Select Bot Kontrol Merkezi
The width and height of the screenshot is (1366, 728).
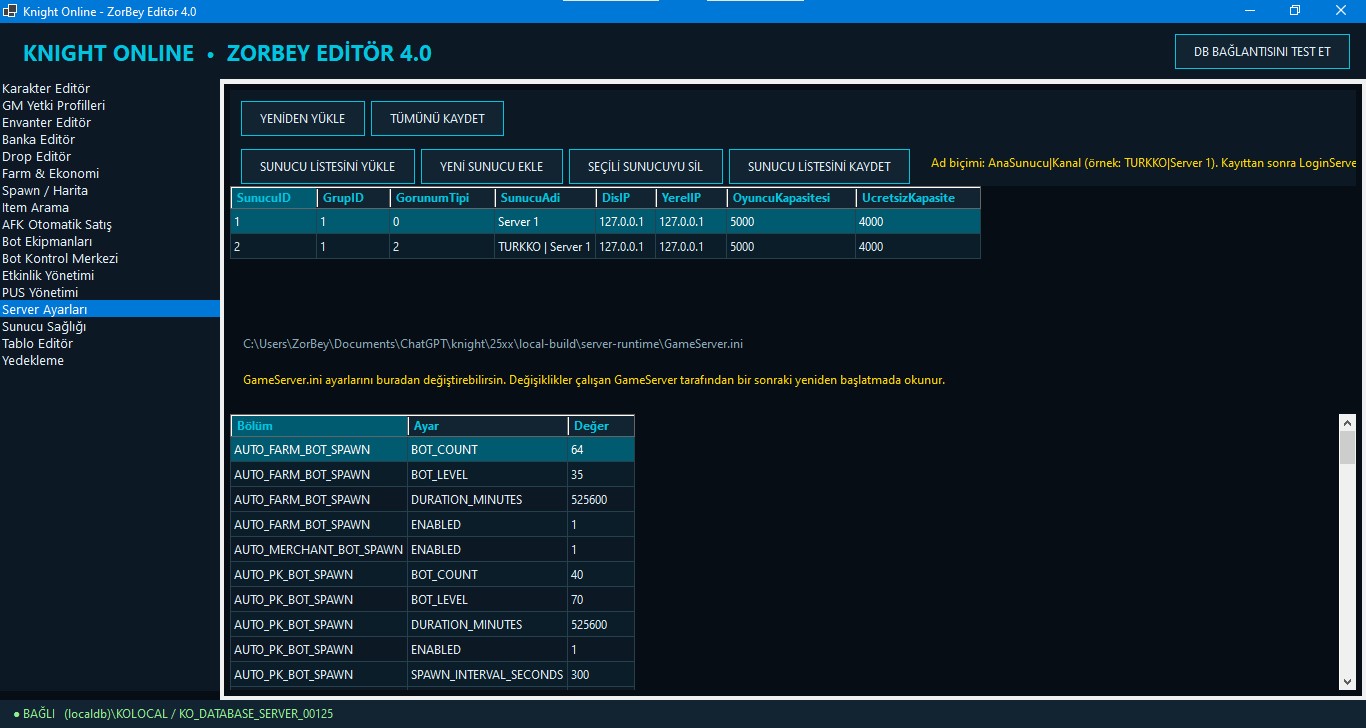point(110,259)
